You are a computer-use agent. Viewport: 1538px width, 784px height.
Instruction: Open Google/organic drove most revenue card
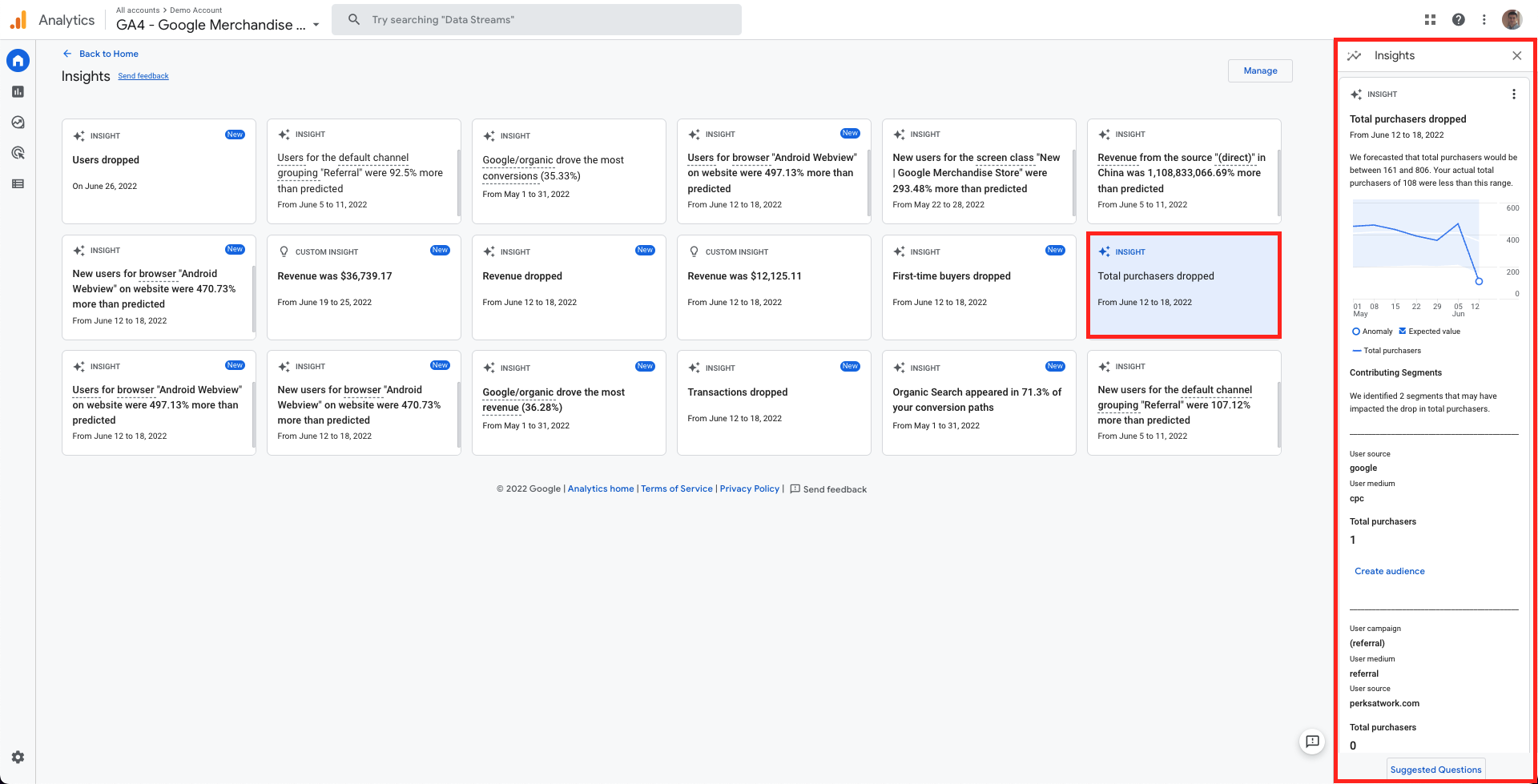pyautogui.click(x=569, y=403)
